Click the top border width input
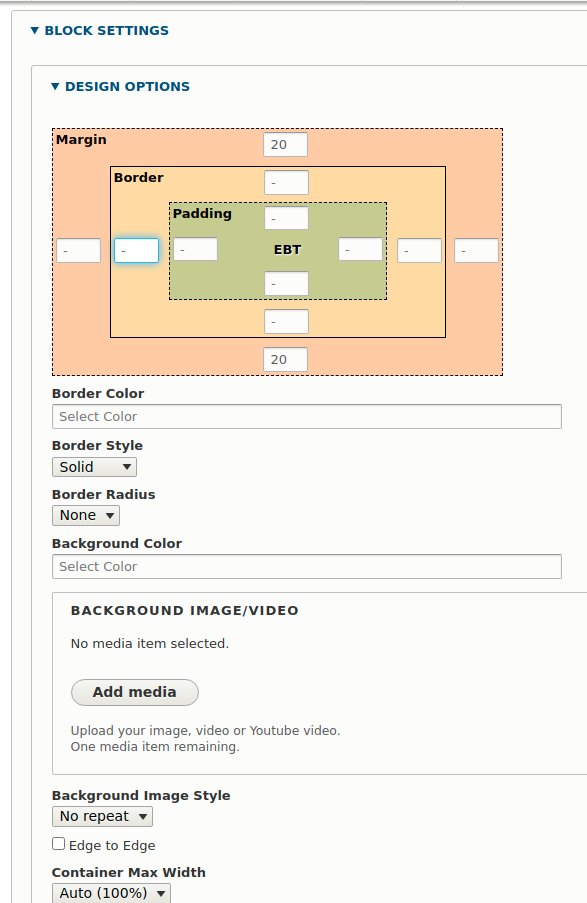Viewport: 587px width, 903px height. tap(286, 183)
